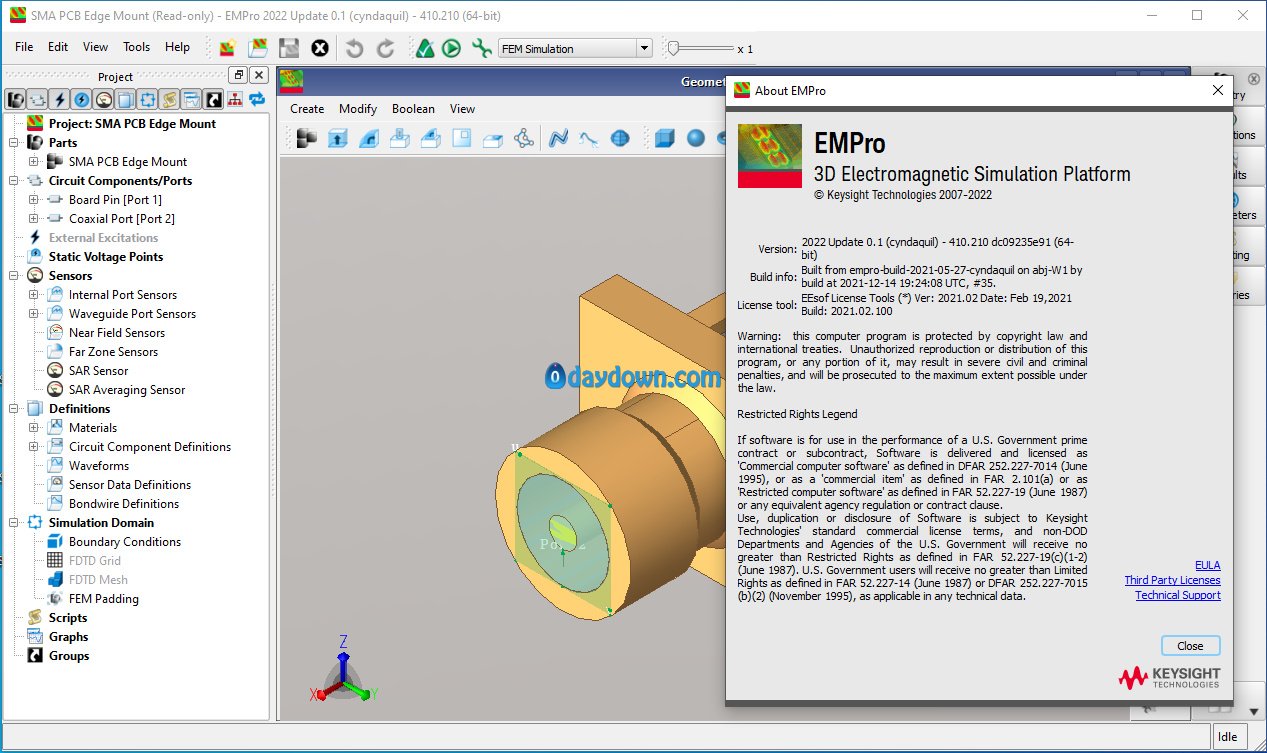The width and height of the screenshot is (1267, 753).
Task: Open the FEM Simulation dropdown
Action: [575, 48]
